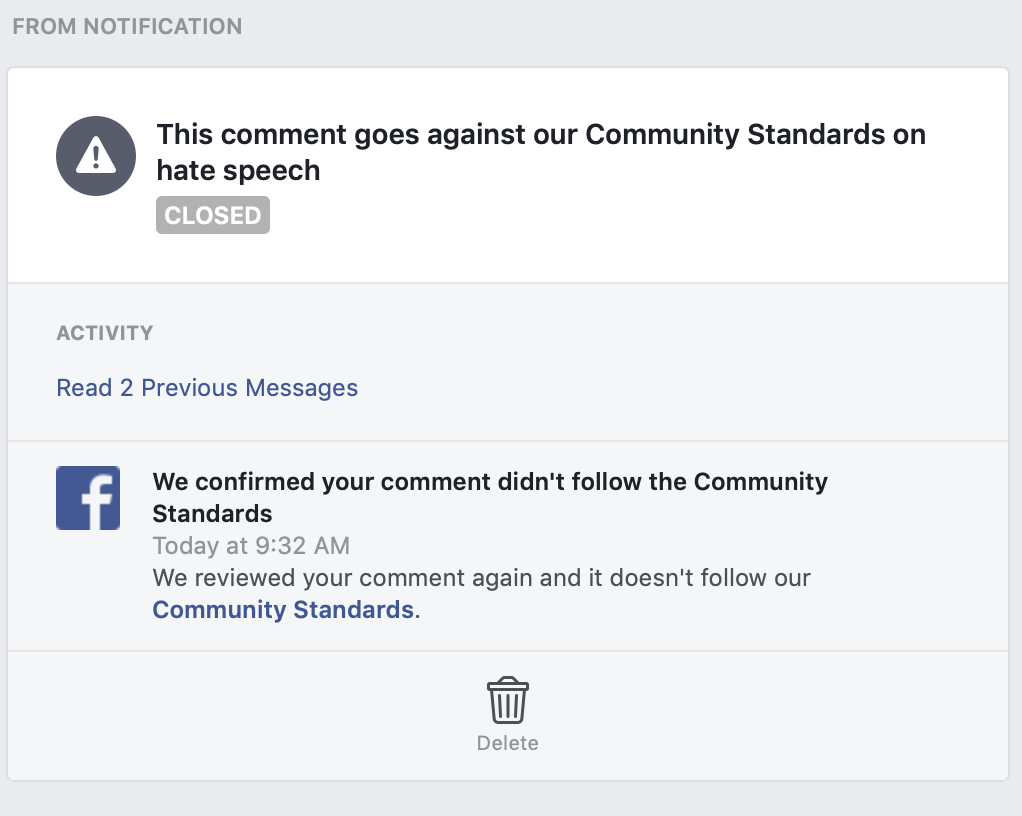
Task: Click the exclamation warning triangle icon
Action: (x=95, y=156)
